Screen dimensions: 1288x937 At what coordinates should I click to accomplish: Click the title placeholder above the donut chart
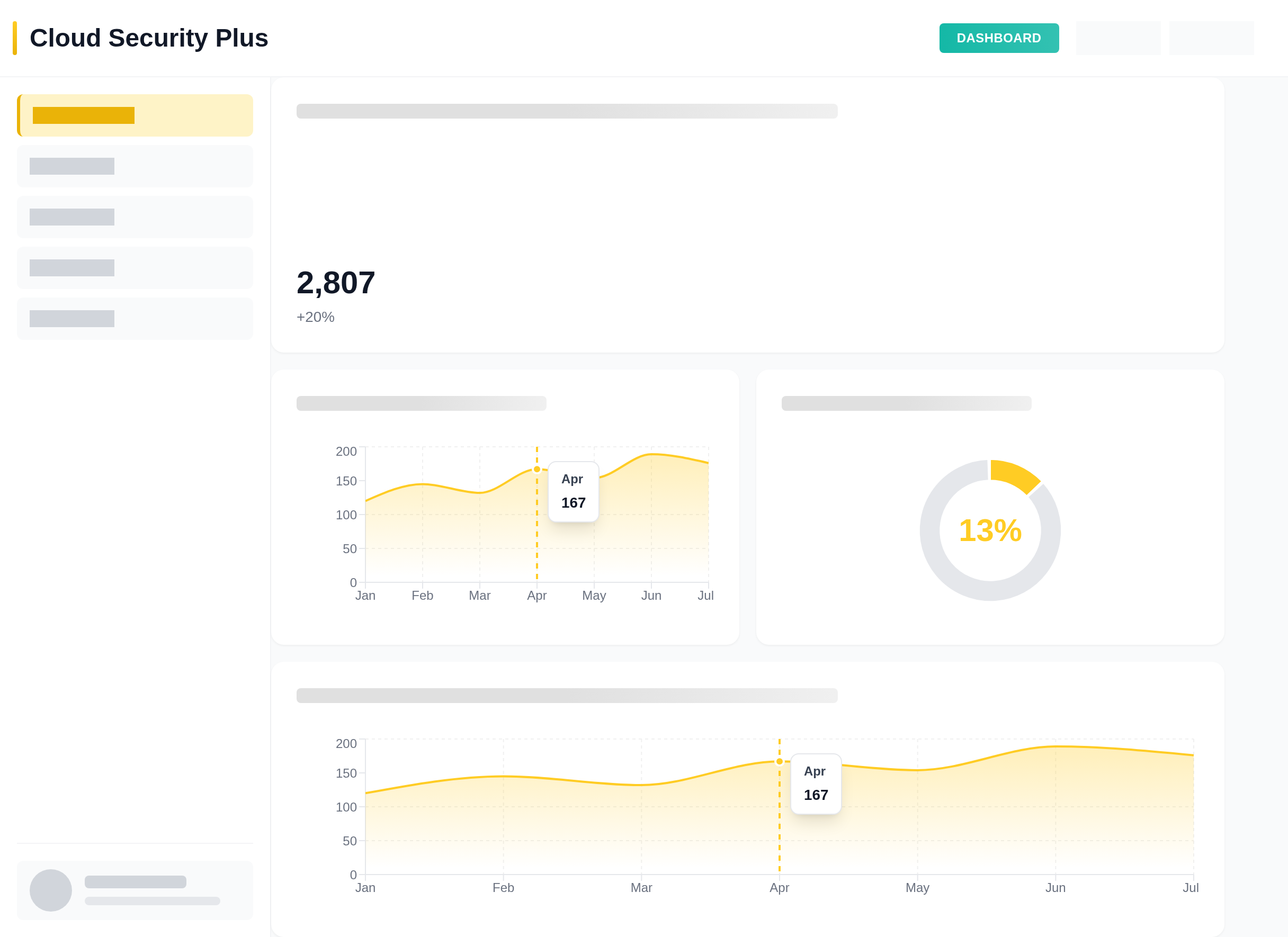[906, 403]
